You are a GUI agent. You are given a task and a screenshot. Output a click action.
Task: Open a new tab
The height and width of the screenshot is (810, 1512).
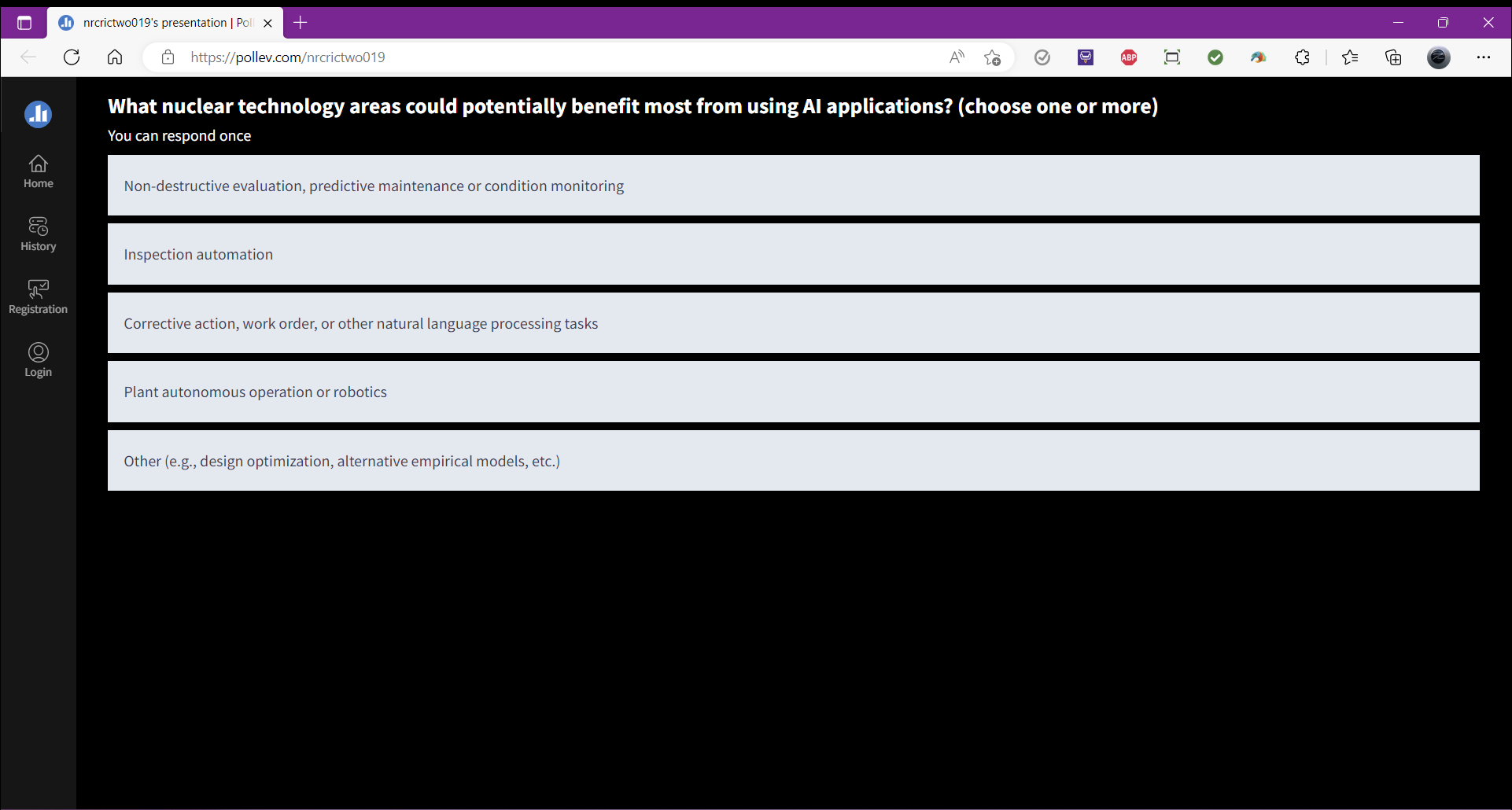coord(301,23)
